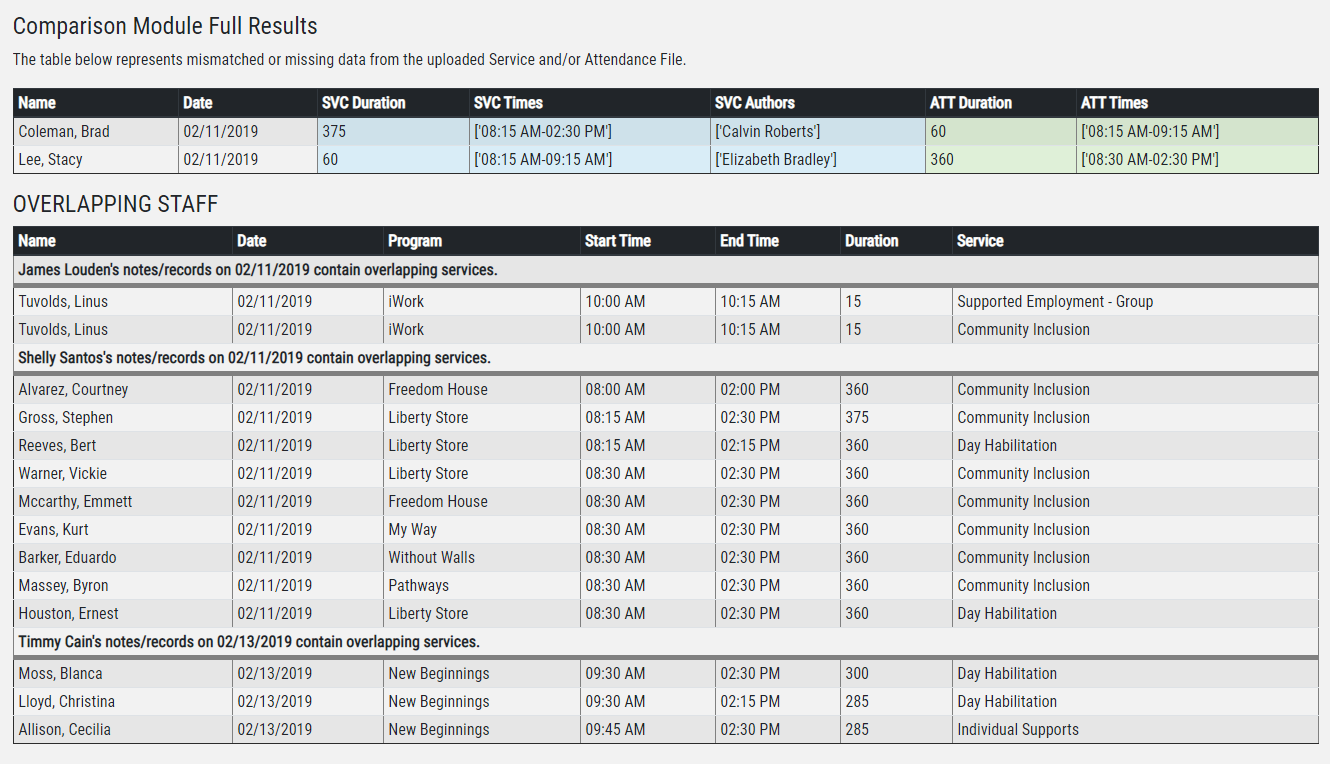Screen dimensions: 1330x764
Task: Click the 'Coleman, Brad' name cell
Action: (x=96, y=132)
